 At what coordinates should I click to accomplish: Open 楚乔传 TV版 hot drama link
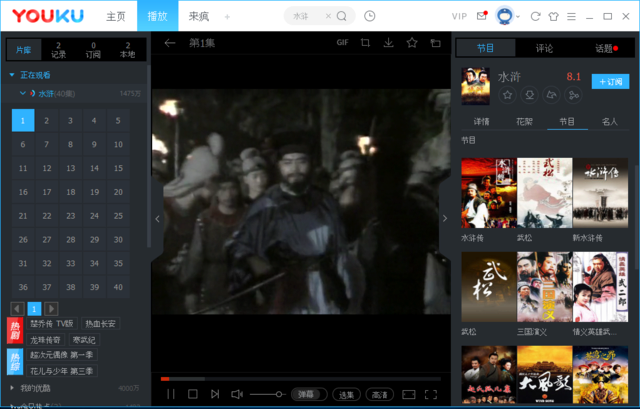point(52,324)
